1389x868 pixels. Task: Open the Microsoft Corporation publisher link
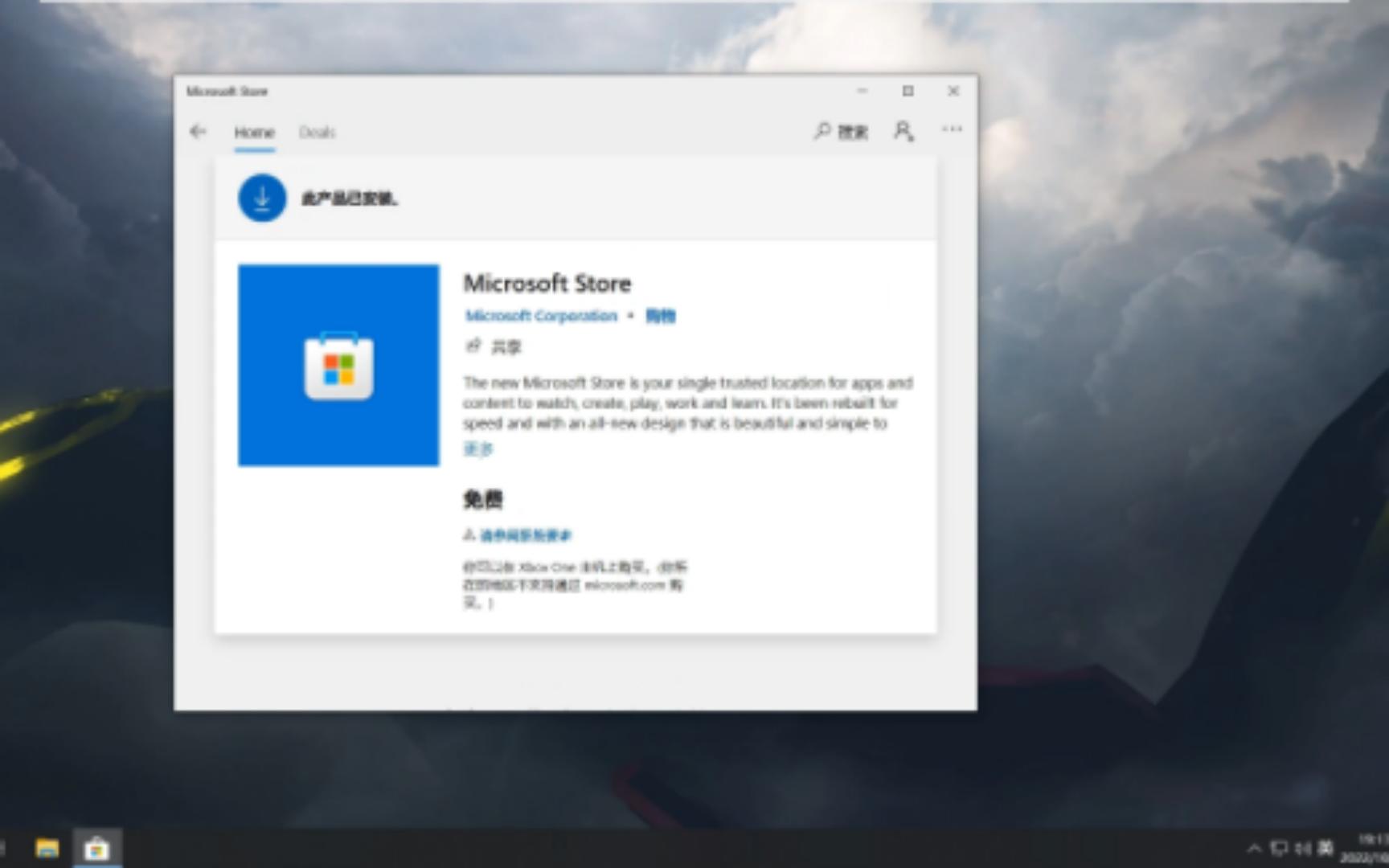coord(541,316)
